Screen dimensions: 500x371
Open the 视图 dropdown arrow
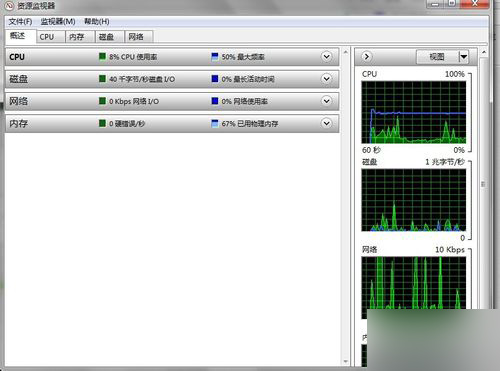[464, 57]
